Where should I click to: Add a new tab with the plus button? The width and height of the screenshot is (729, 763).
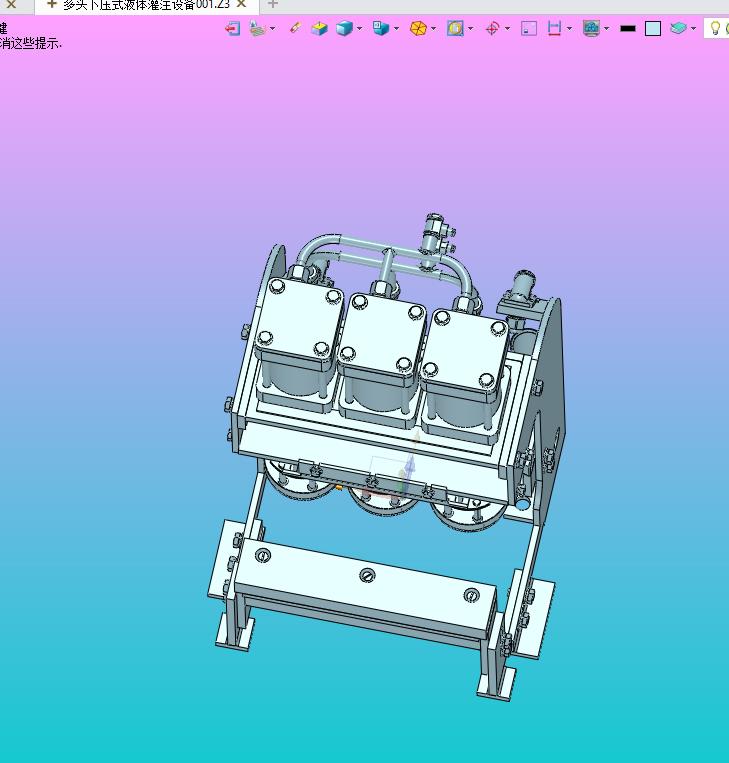(x=273, y=4)
